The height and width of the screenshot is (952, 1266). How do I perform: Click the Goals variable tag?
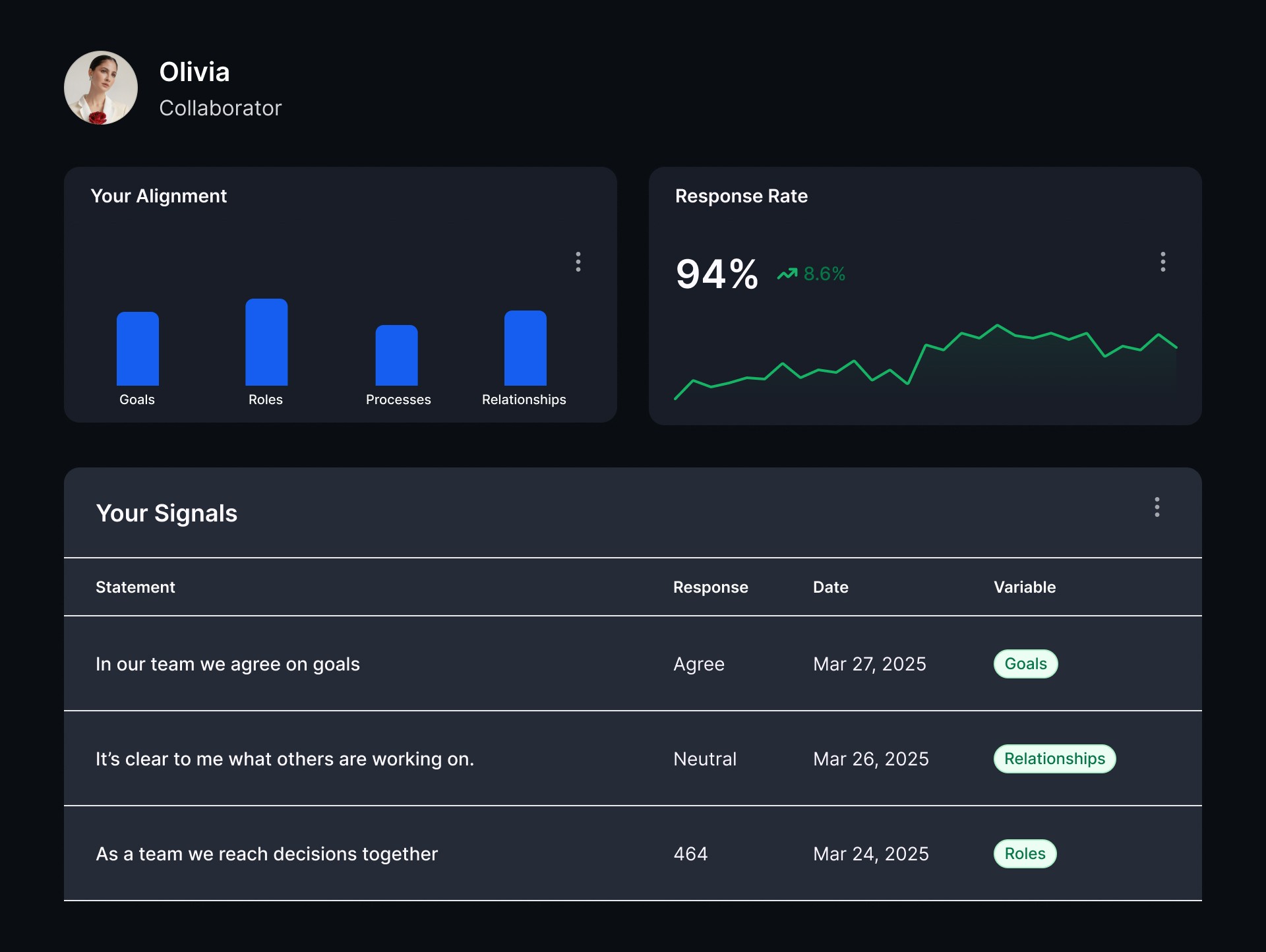(1026, 664)
